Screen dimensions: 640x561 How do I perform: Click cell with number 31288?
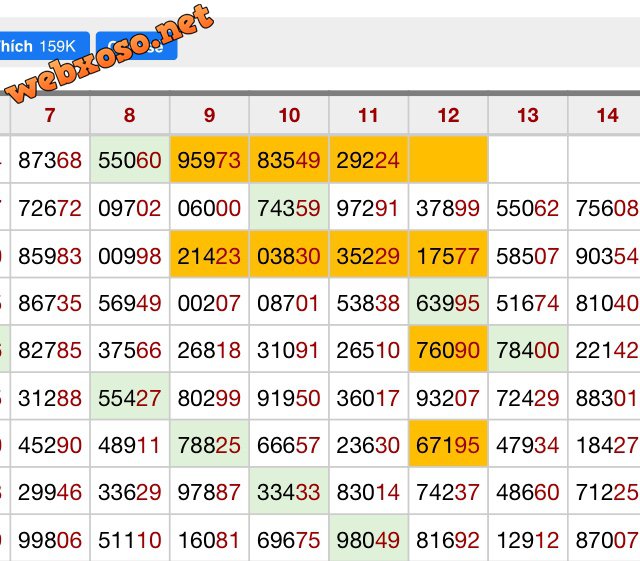[50, 397]
